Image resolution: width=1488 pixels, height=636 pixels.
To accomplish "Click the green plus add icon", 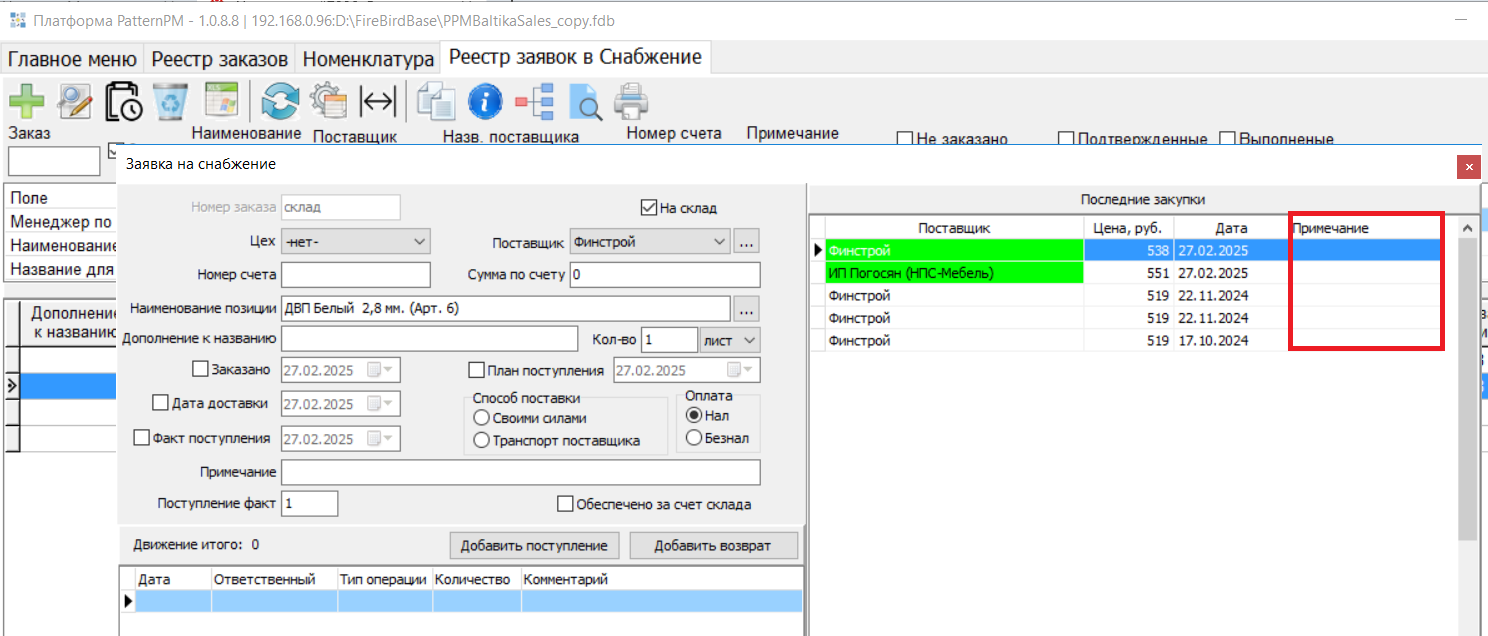I will tap(27, 101).
